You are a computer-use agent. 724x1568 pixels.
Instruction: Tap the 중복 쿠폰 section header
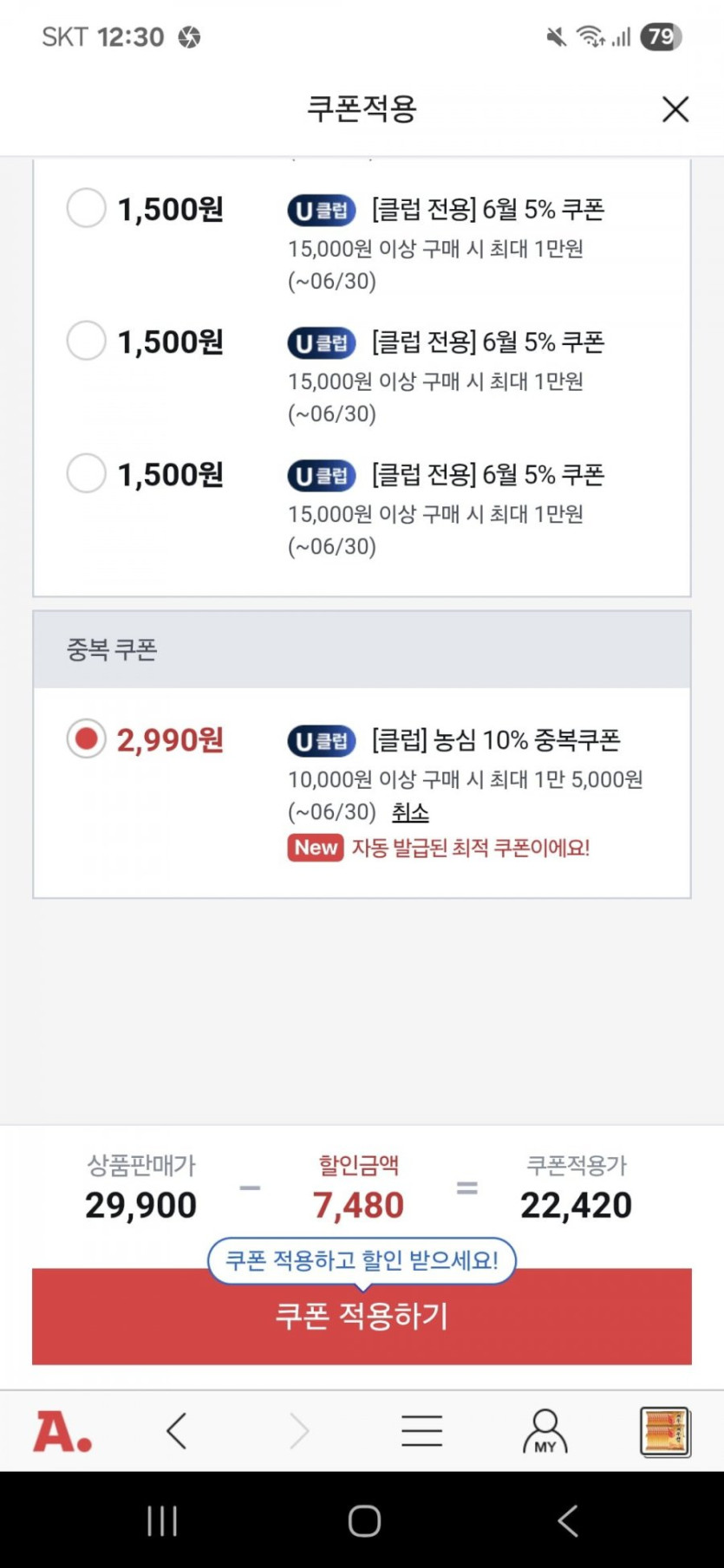point(362,650)
